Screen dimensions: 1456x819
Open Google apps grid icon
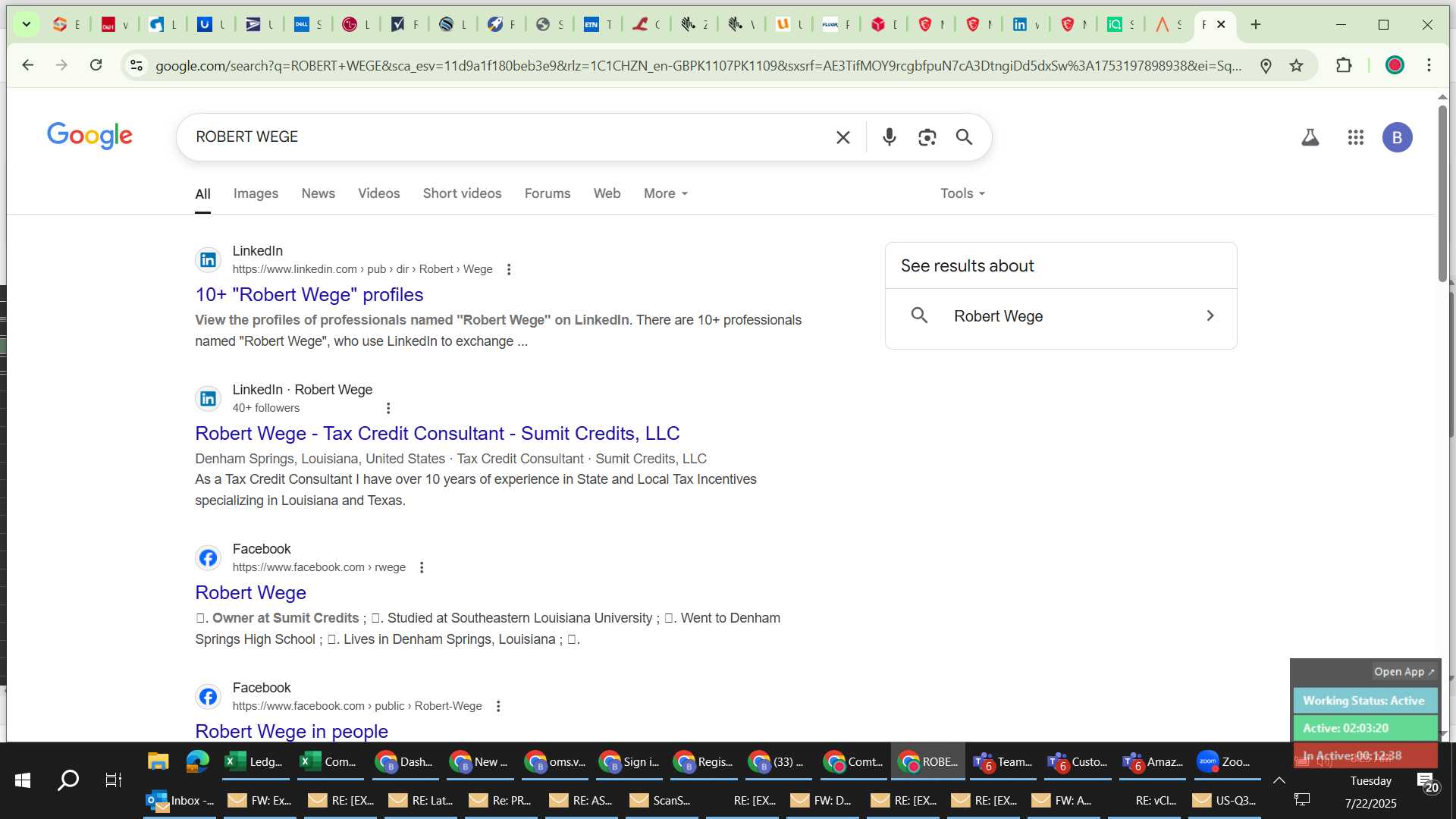(1356, 137)
